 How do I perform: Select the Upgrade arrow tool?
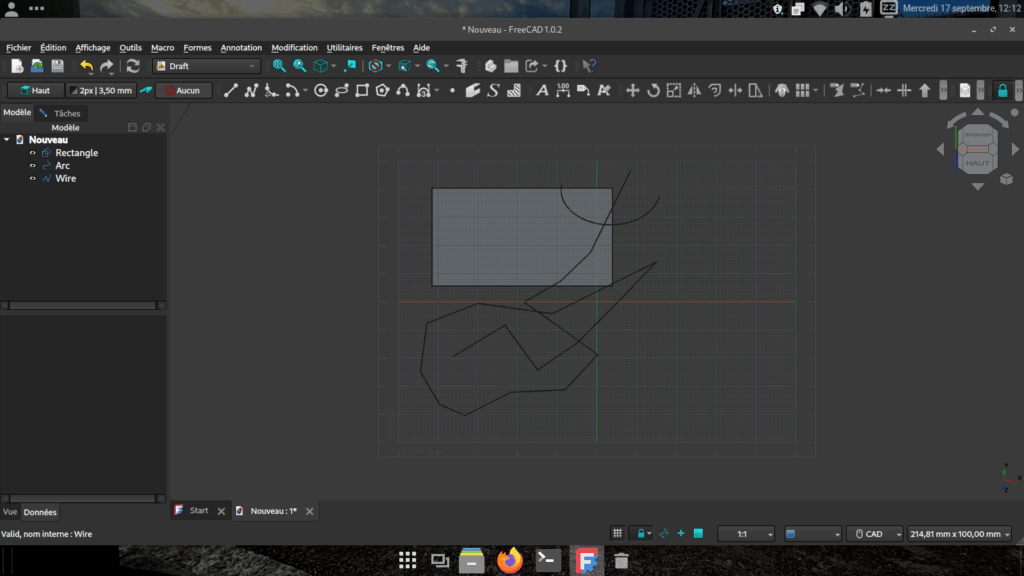click(925, 91)
